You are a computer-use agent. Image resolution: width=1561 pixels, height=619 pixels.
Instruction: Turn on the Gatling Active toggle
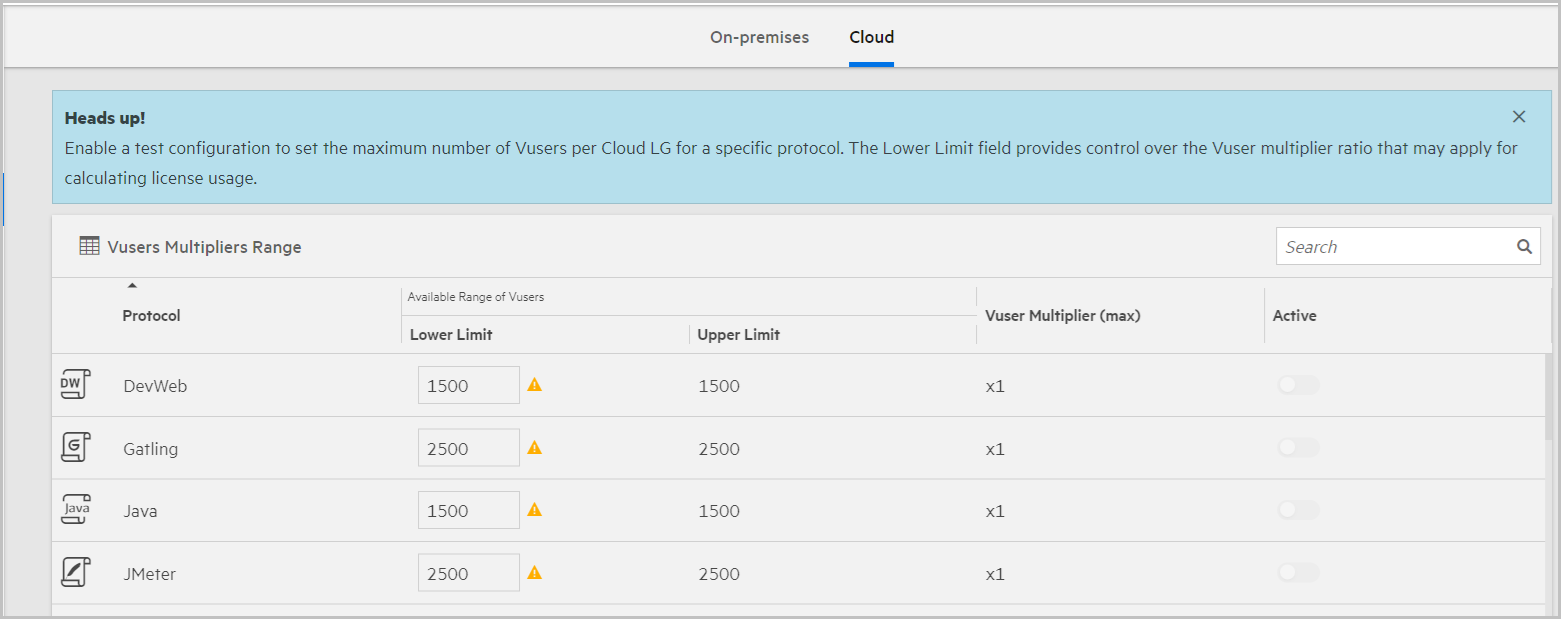(1298, 448)
